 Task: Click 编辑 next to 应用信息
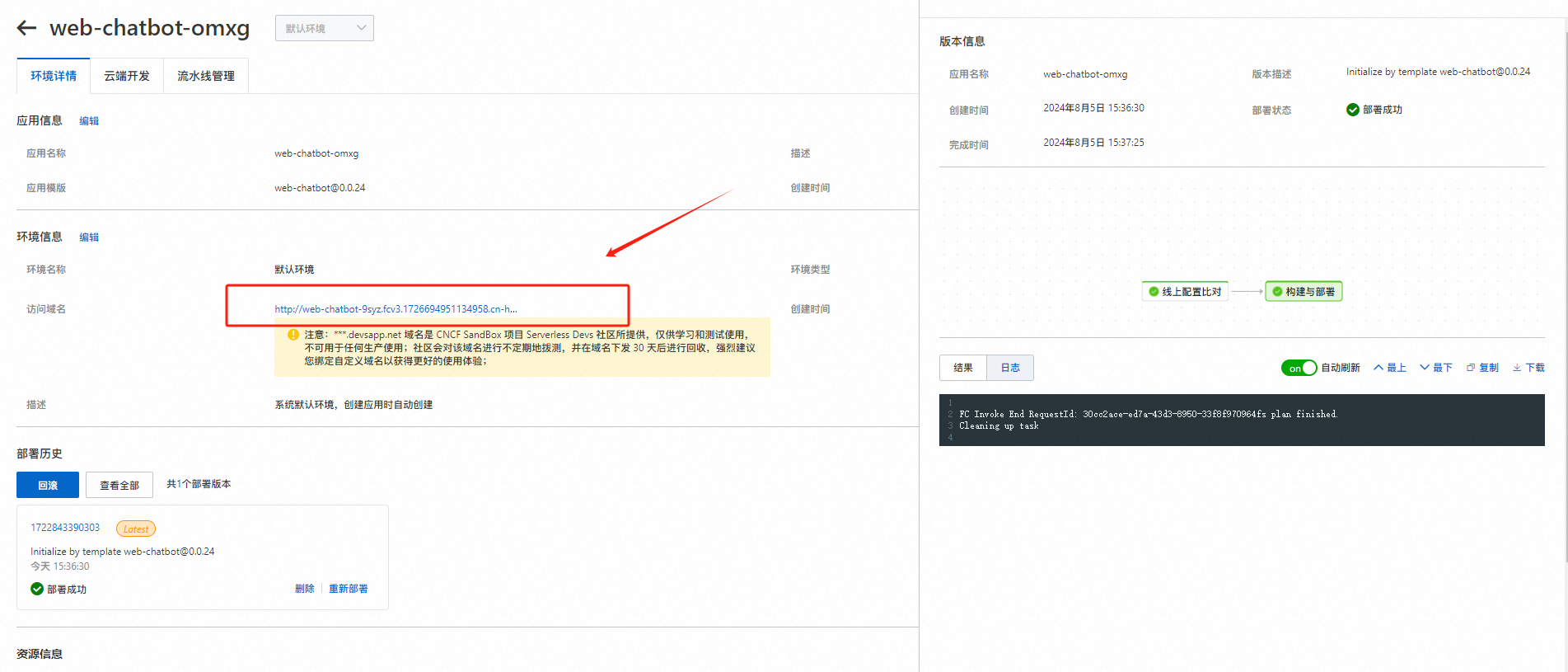click(x=89, y=121)
